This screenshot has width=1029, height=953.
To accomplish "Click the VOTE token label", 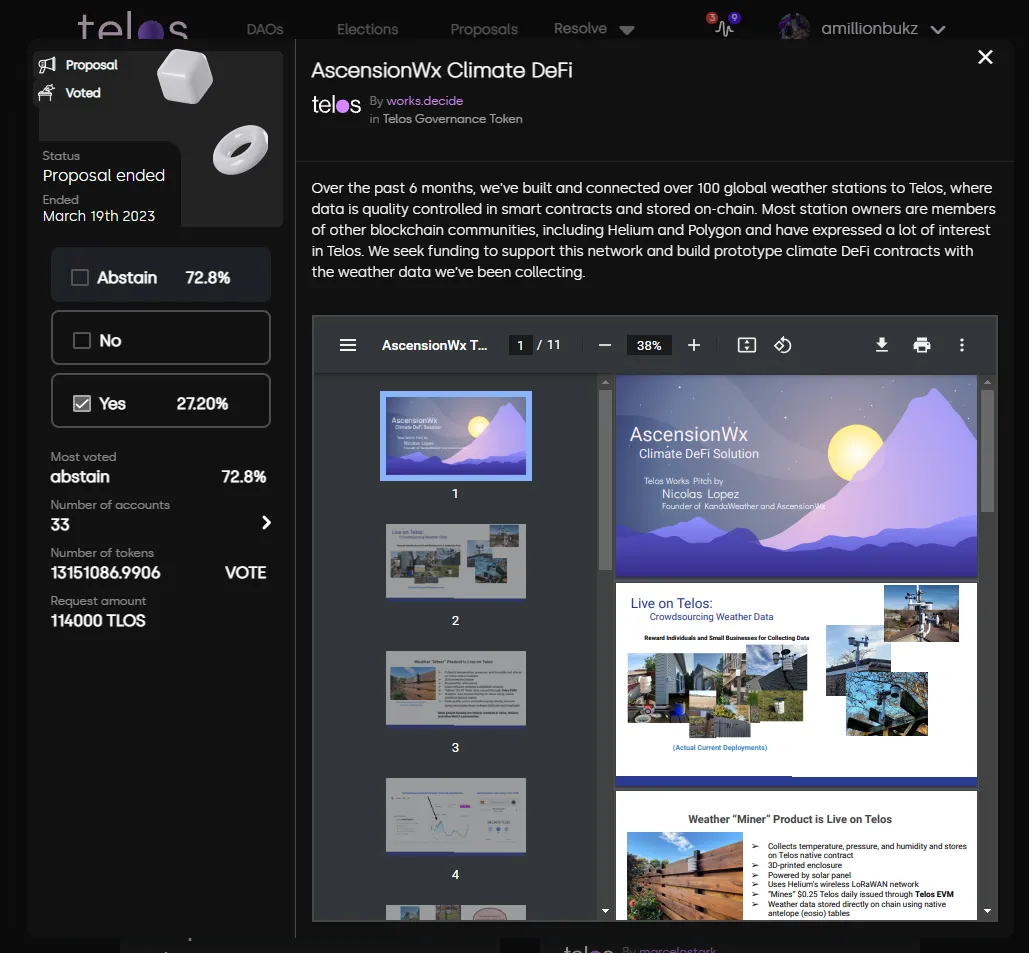I will pyautogui.click(x=245, y=573).
